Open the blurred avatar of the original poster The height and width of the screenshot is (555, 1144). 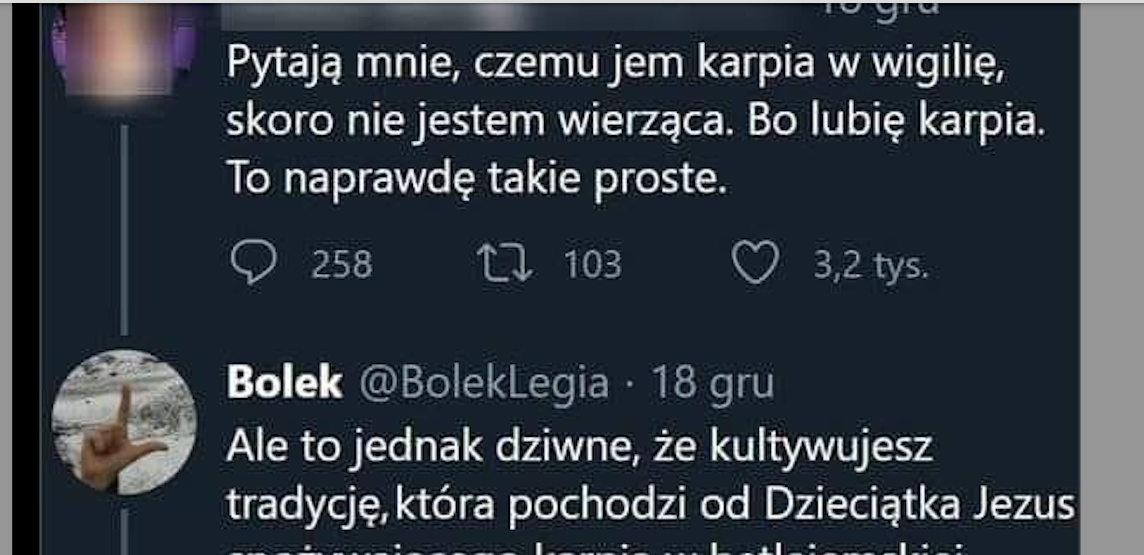pos(124,45)
